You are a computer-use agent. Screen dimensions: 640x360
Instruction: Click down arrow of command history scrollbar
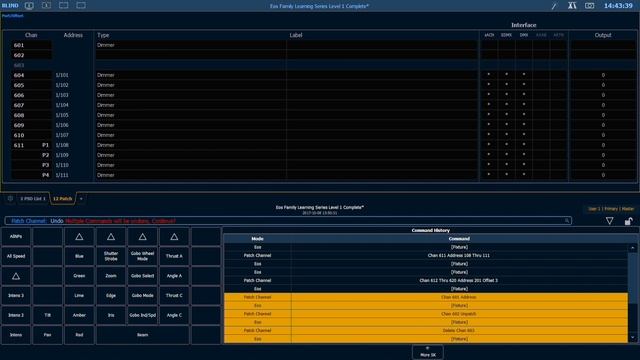[633, 338]
